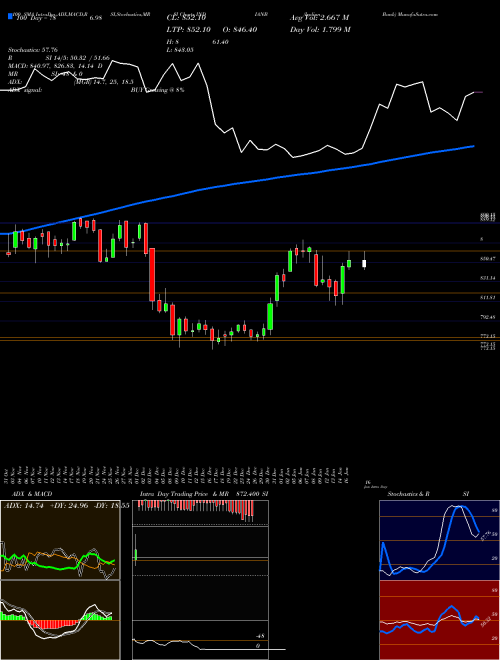Click the tall red candle at the early-December drop
The height and width of the screenshot is (660, 500).
pyautogui.click(x=152, y=274)
